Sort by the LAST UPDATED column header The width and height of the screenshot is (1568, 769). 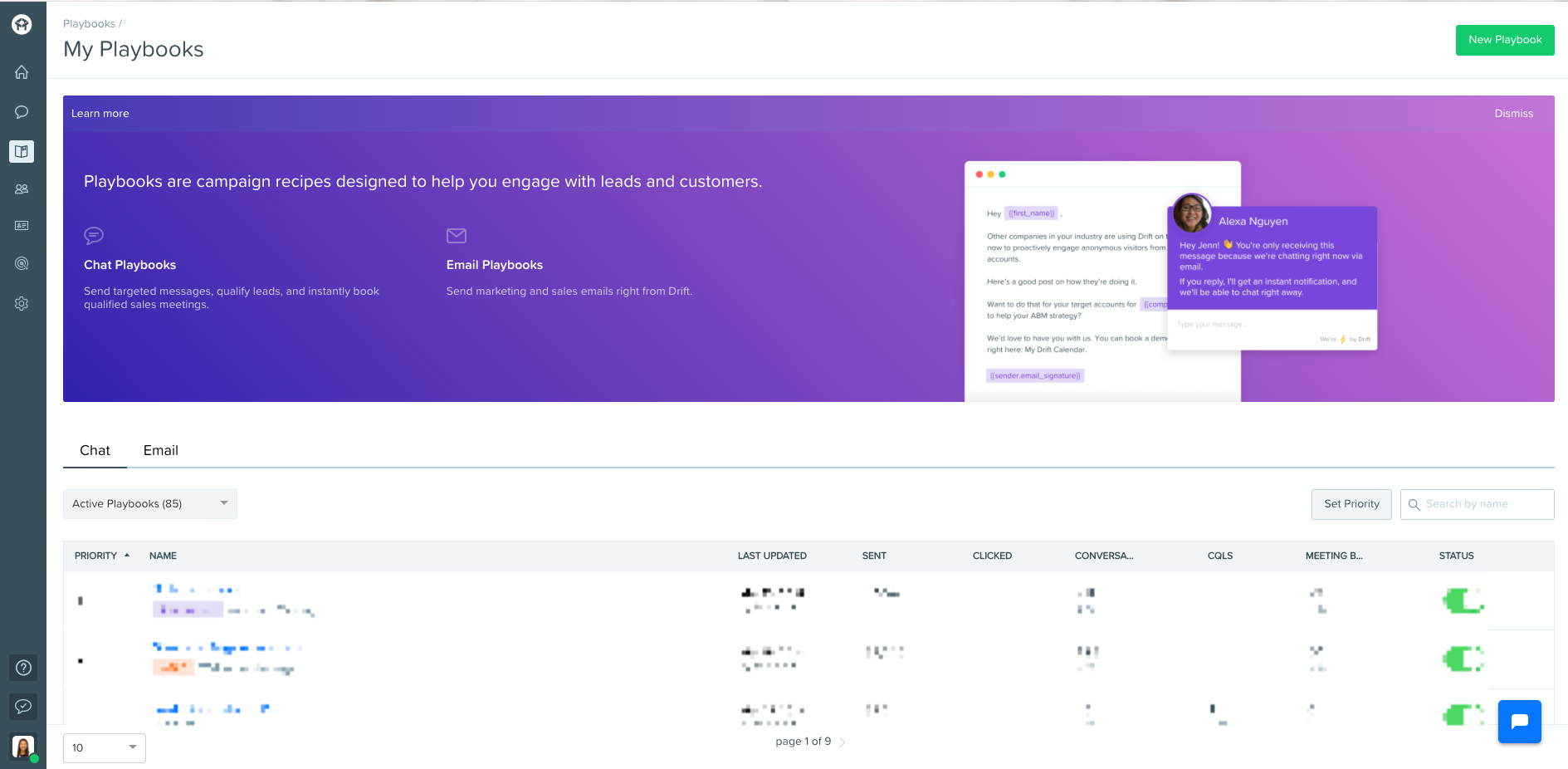(x=772, y=556)
